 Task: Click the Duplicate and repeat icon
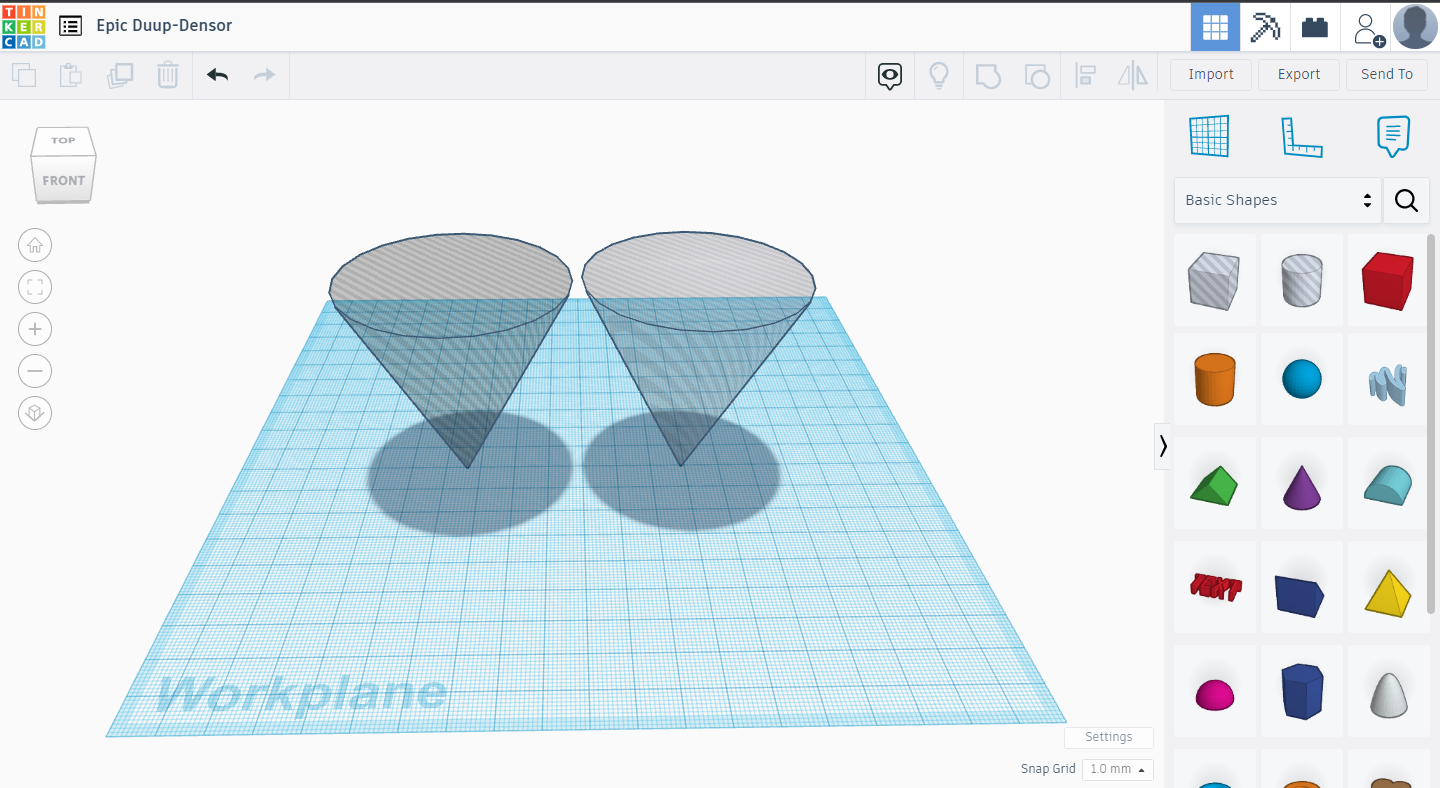120,75
